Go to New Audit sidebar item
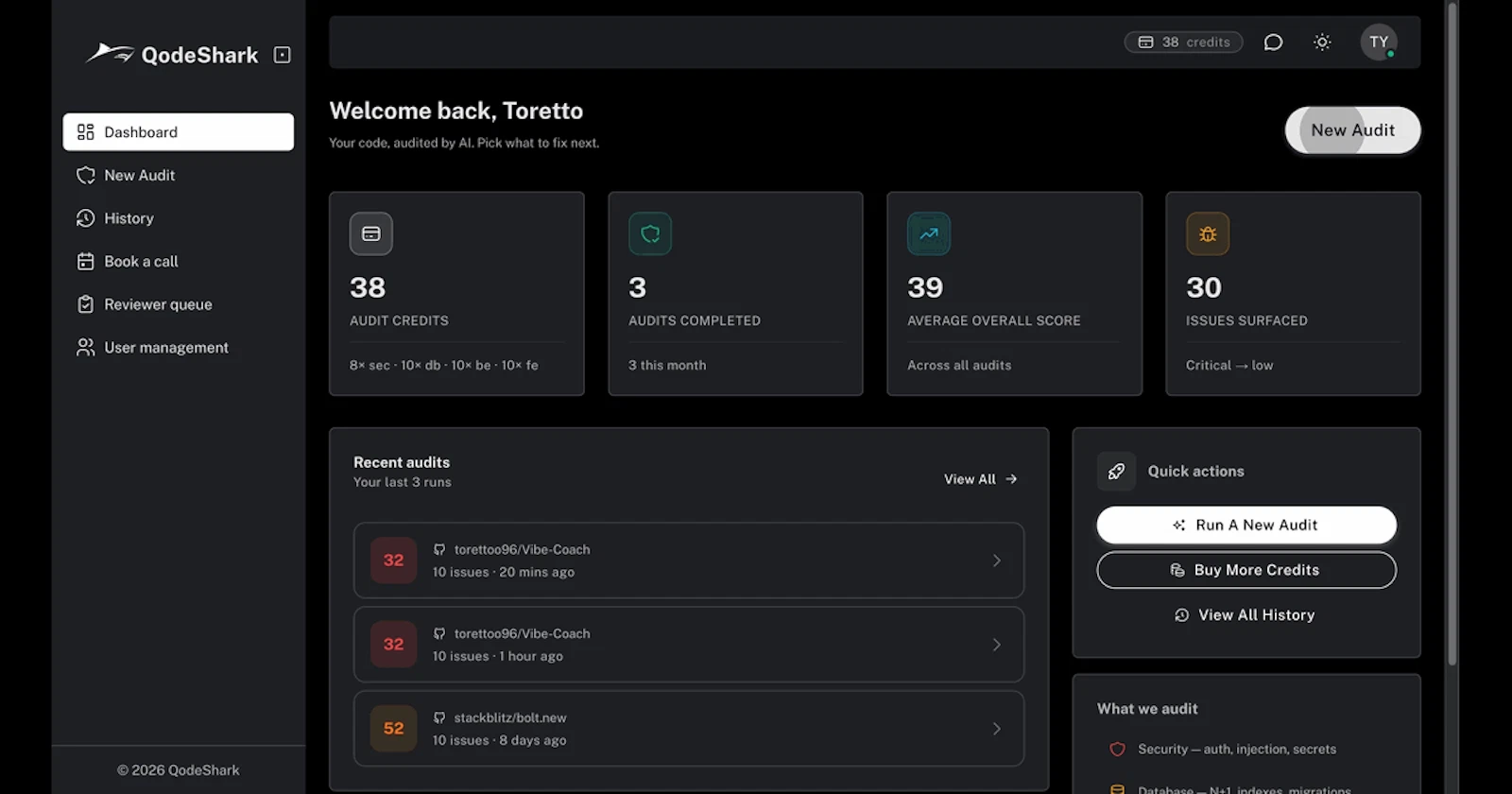The width and height of the screenshot is (1512, 794). click(x=179, y=175)
